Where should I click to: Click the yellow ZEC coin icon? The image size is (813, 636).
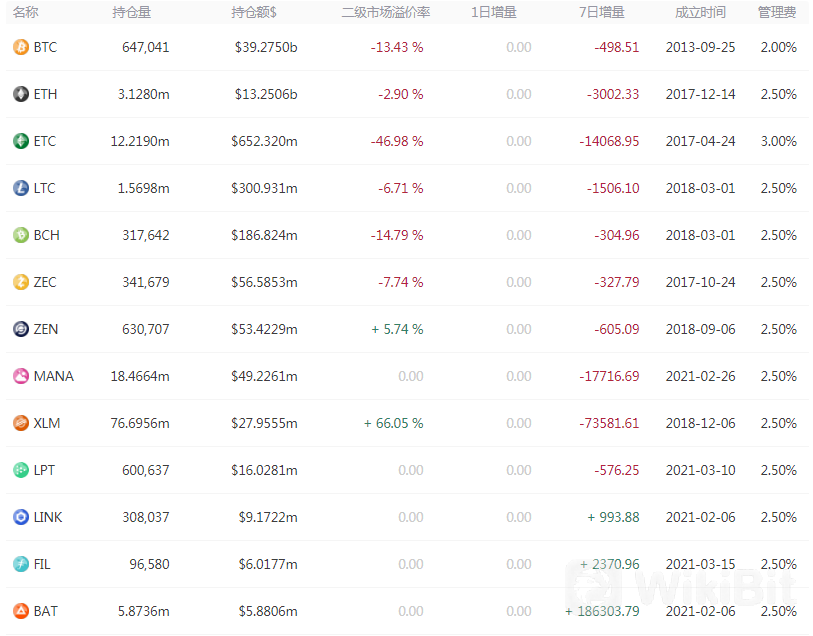[x=21, y=282]
